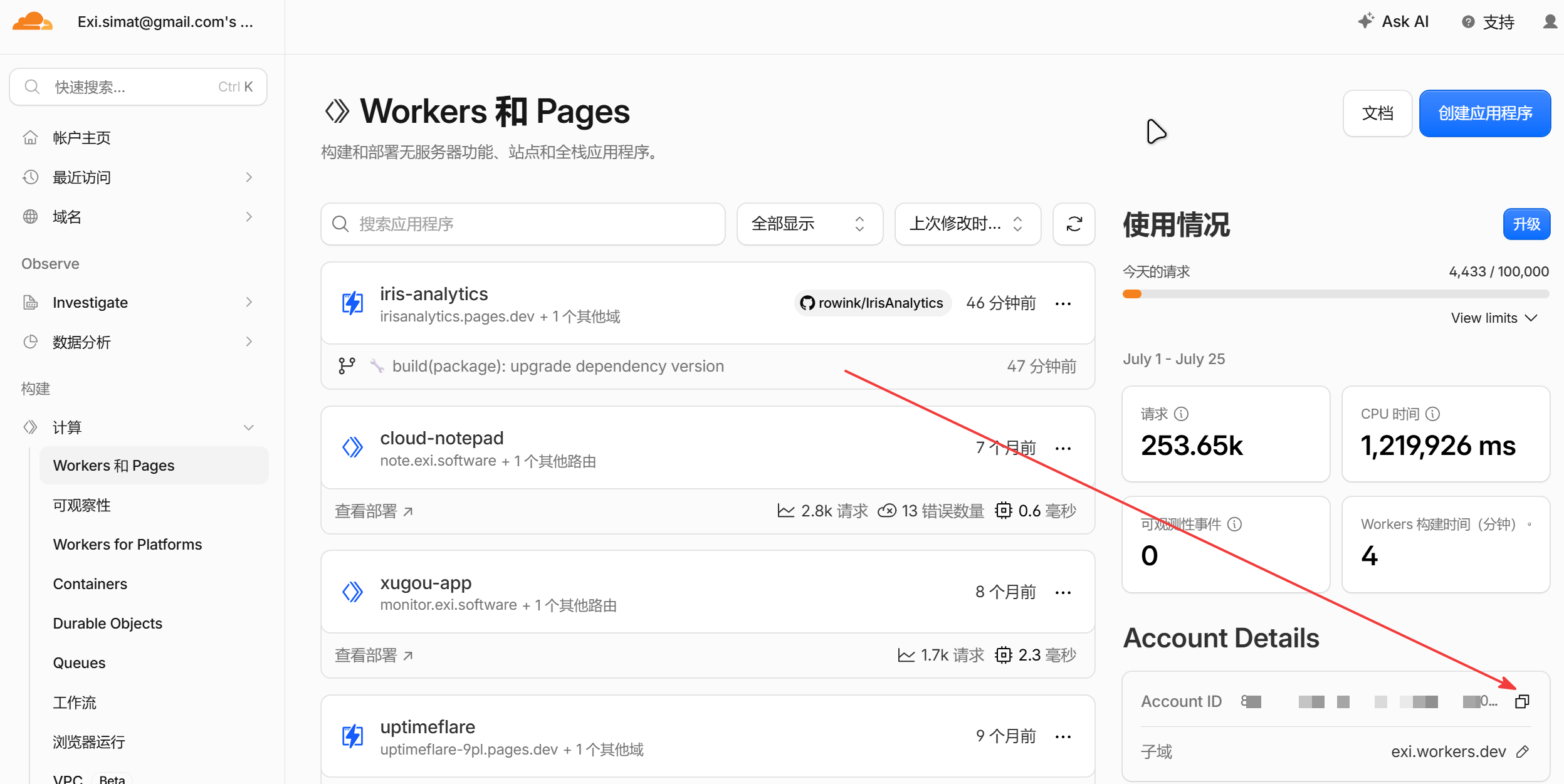The height and width of the screenshot is (784, 1564).
Task: Open the three-dot menu for iris-analytics
Action: pos(1063,304)
